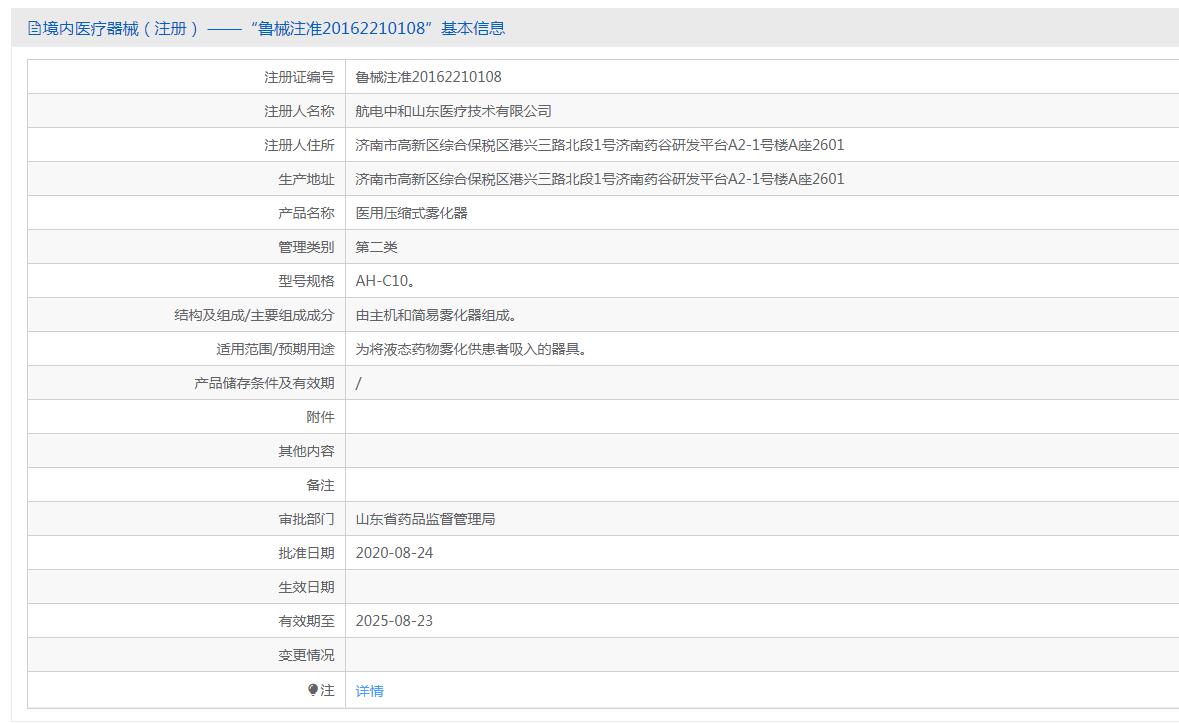The height and width of the screenshot is (723, 1179).
Task: Click the 有效期至 label
Action: [306, 621]
